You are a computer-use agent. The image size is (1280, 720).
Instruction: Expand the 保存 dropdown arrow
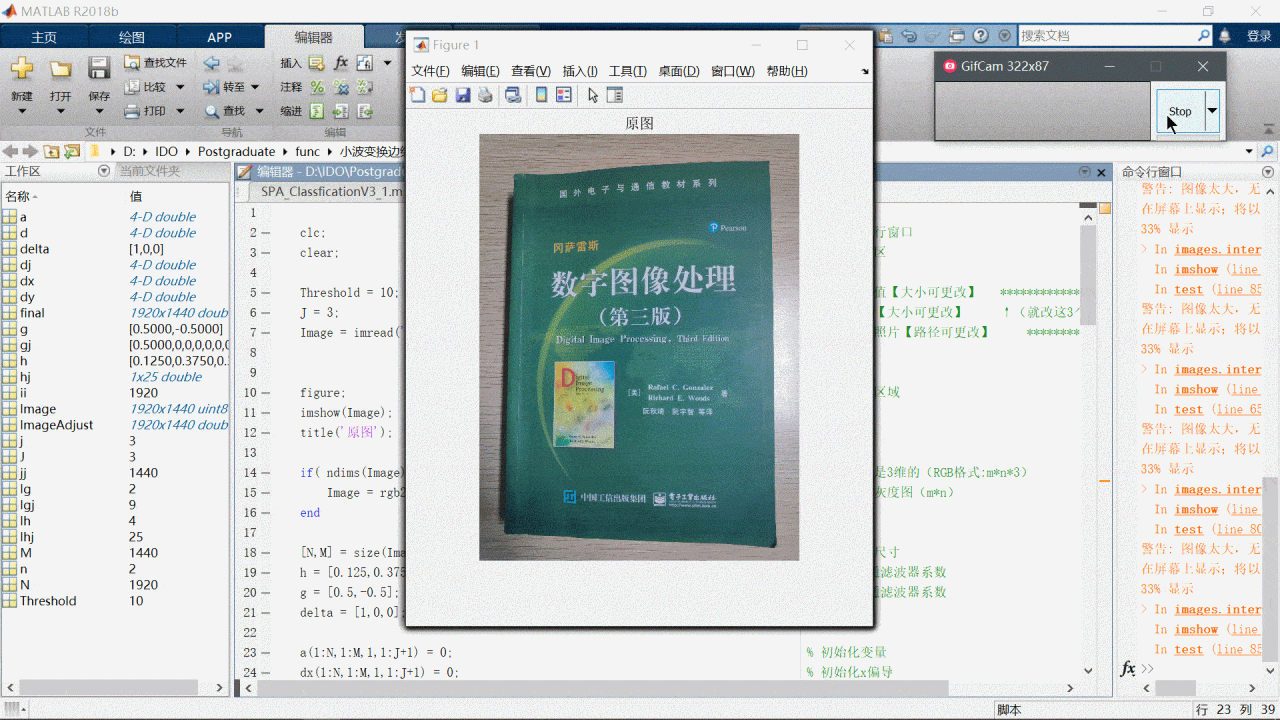(99, 111)
